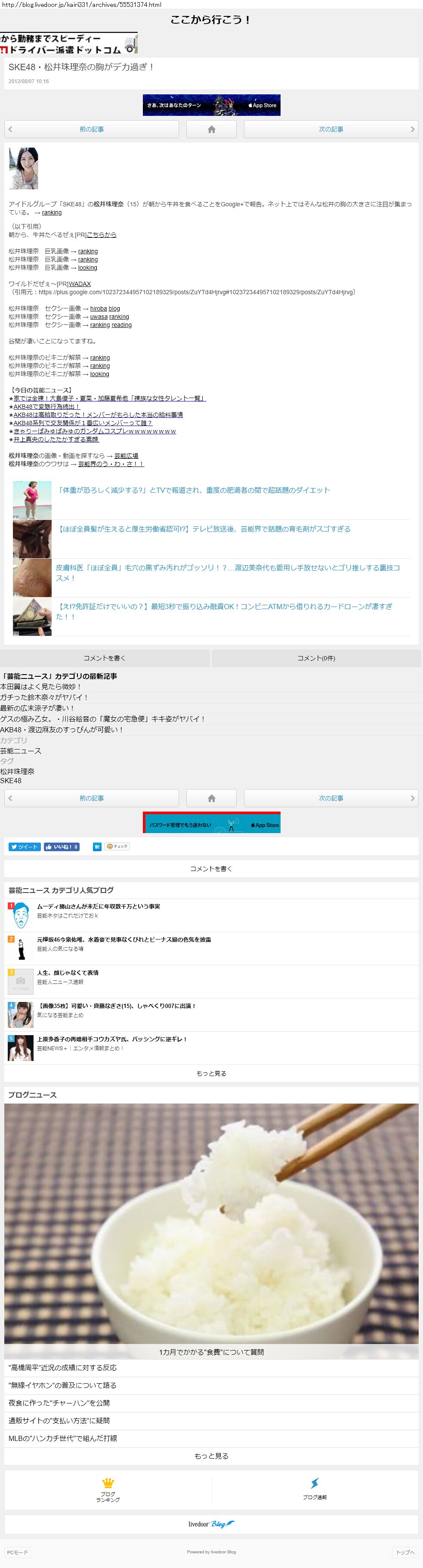Click the Hatena B! bookmark icon
Screen dimensions: 423x1568
[x=97, y=847]
